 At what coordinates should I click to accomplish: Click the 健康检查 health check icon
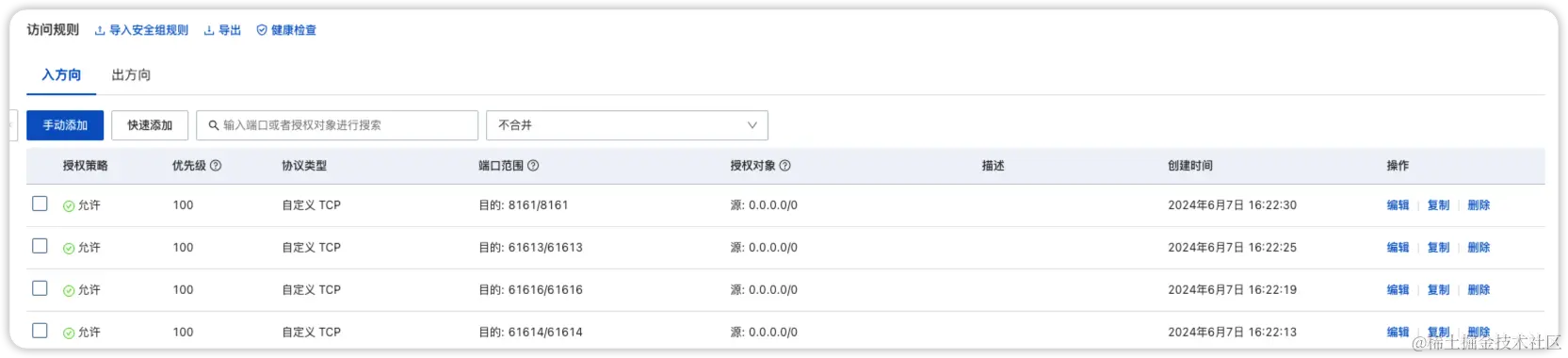click(262, 31)
